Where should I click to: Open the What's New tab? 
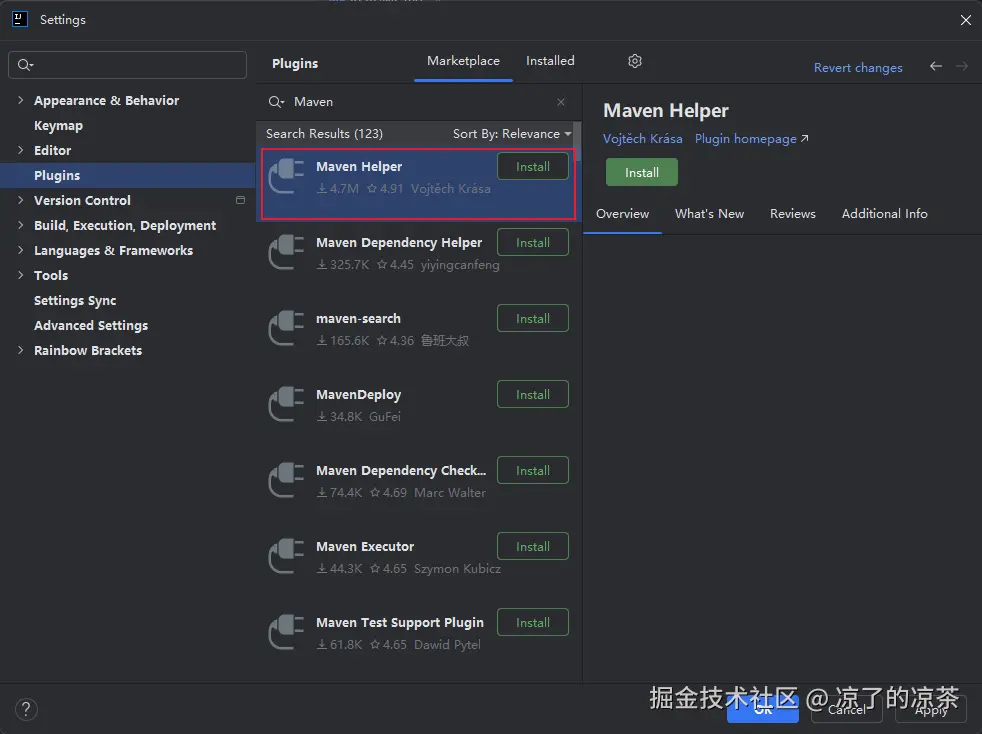[x=709, y=214]
